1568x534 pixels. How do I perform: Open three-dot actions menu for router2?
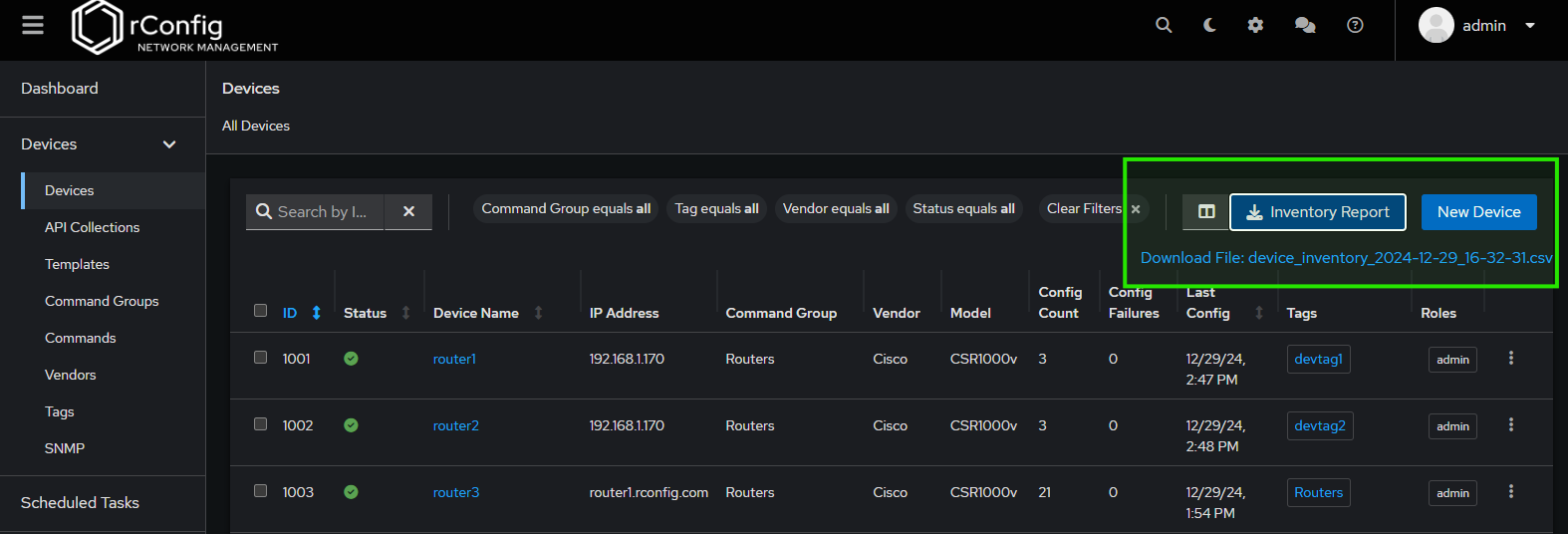pyautogui.click(x=1511, y=424)
